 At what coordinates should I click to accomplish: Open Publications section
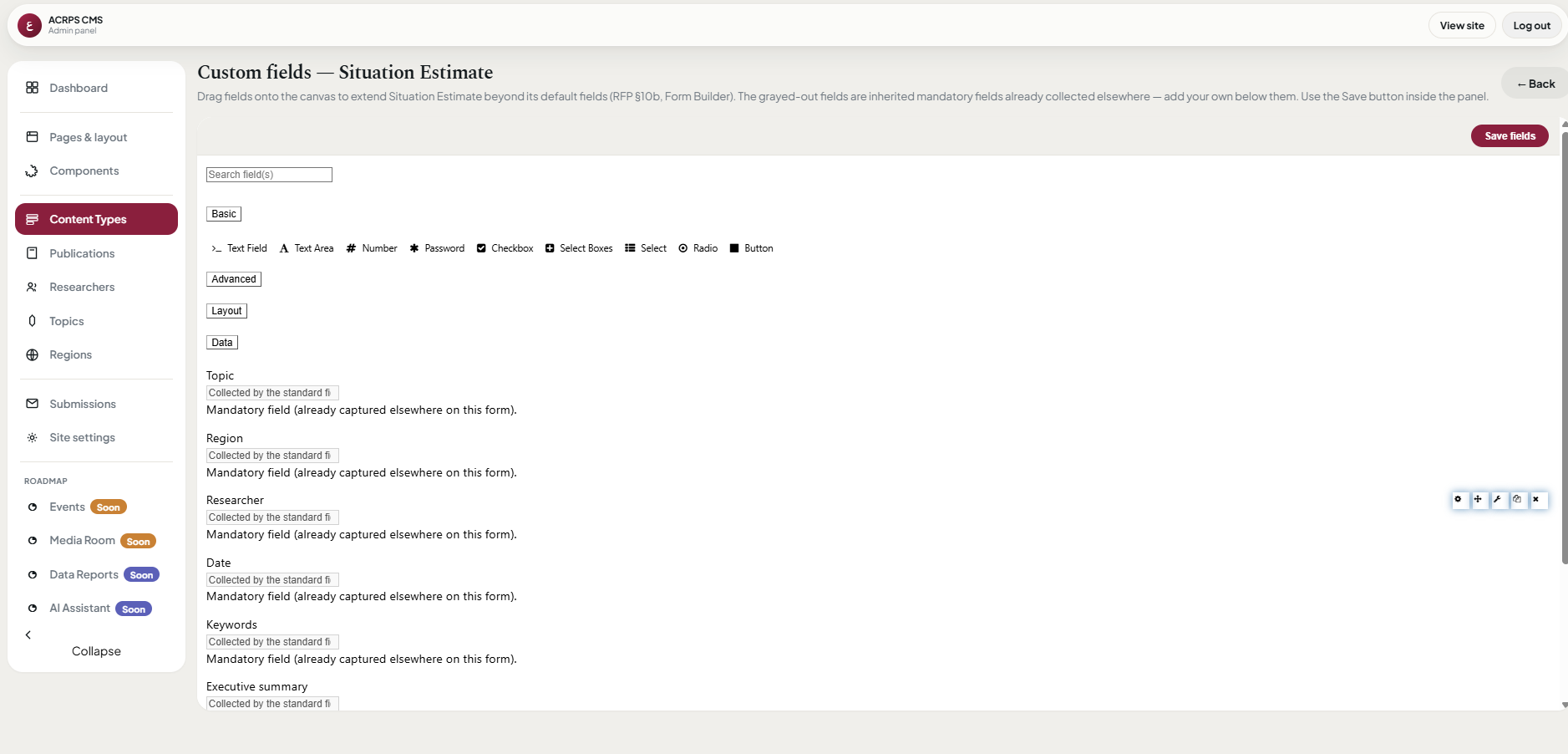(x=96, y=253)
